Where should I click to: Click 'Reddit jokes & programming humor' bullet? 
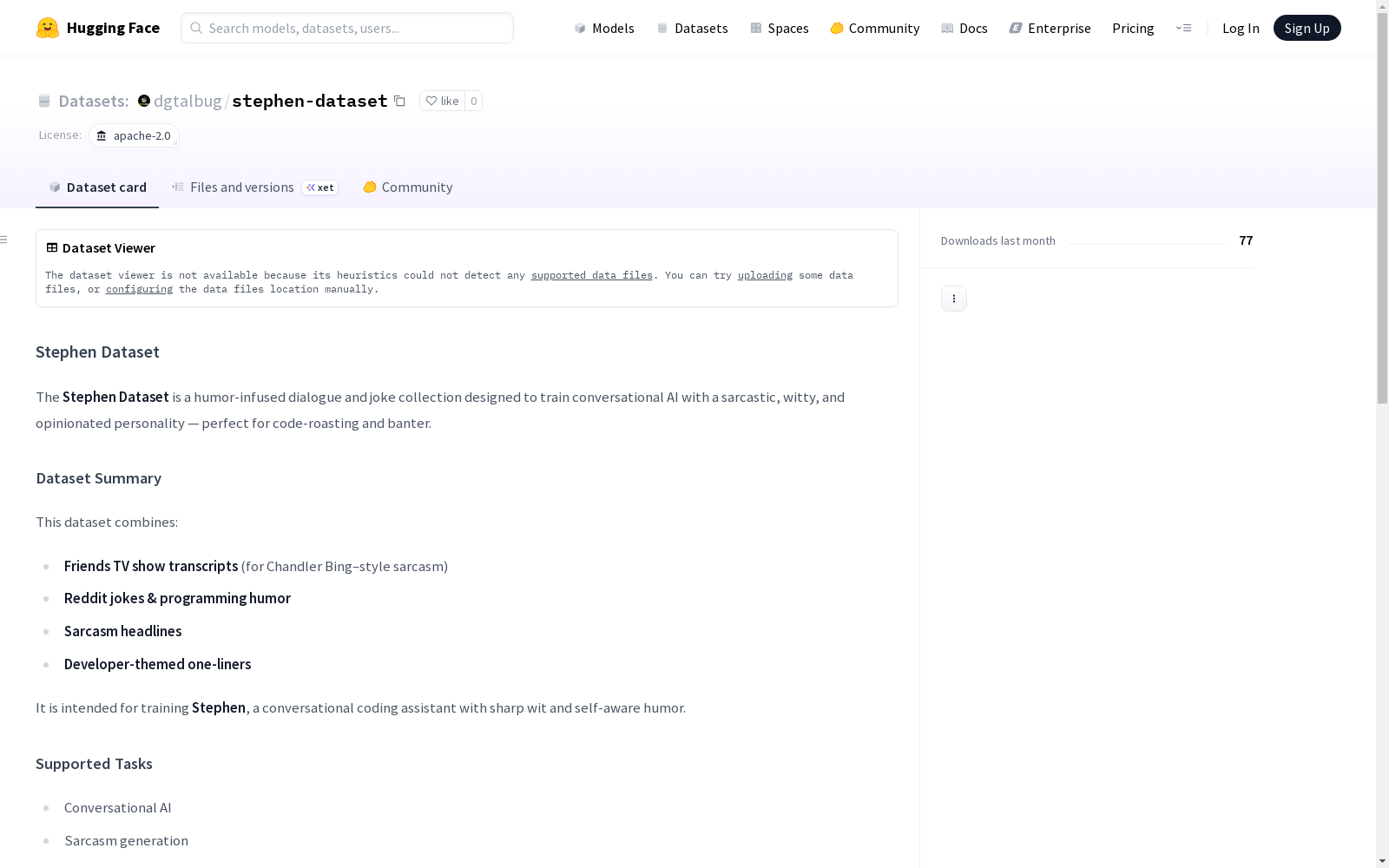click(x=177, y=598)
